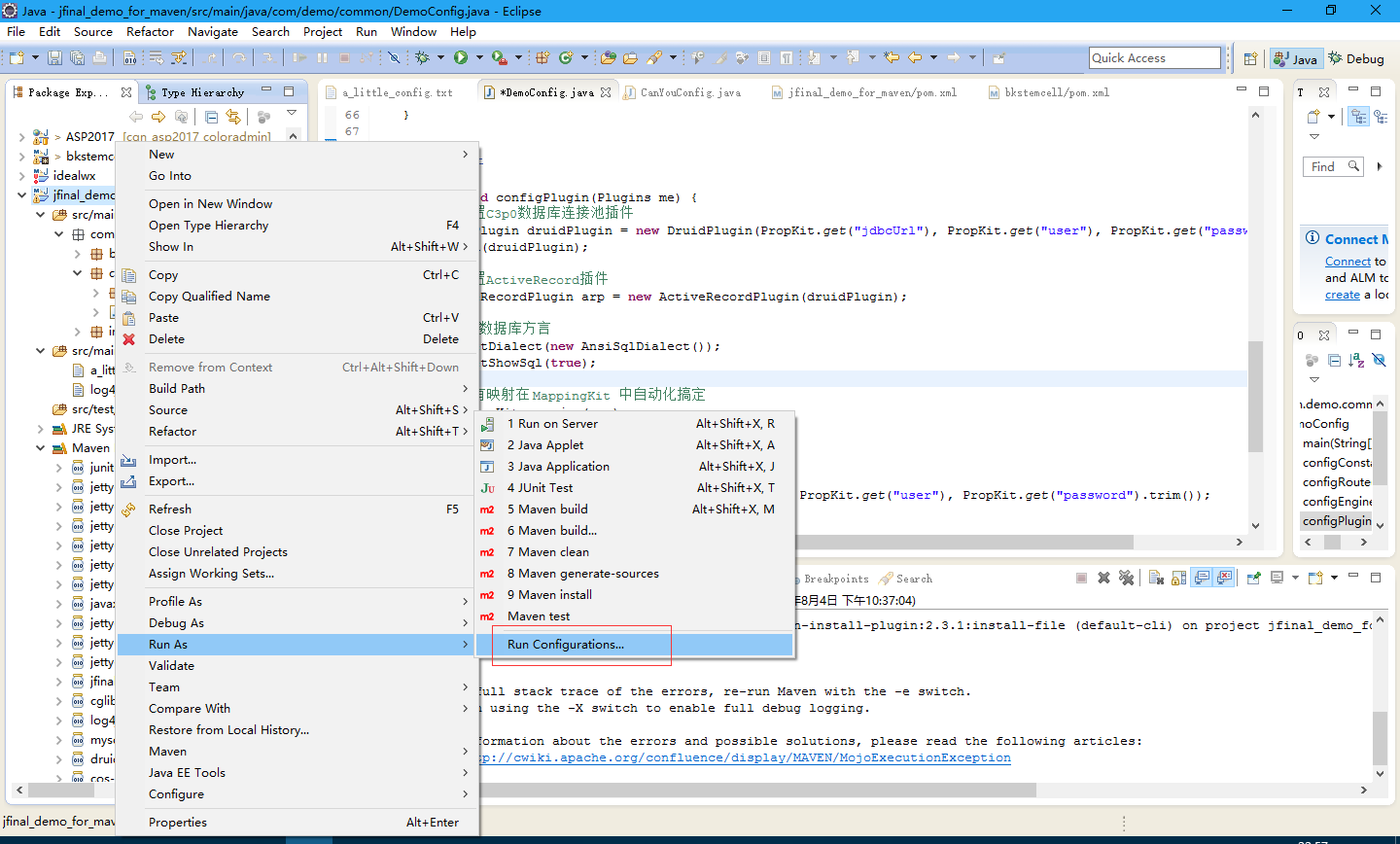Open dropdown next to External Tools icon
This screenshot has height=844, width=1400.
pos(518,58)
